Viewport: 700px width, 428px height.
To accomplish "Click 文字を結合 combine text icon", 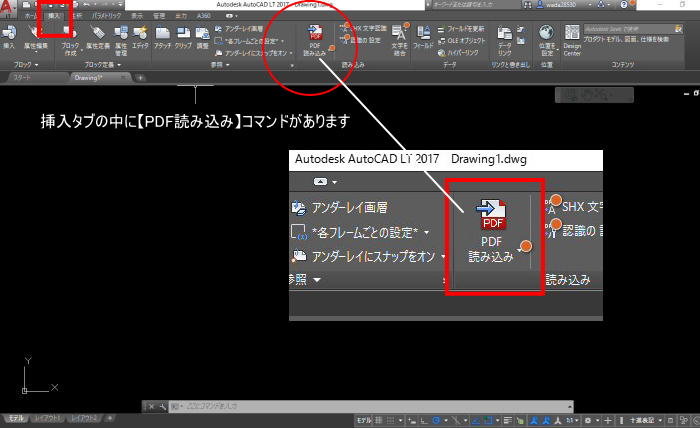I will (400, 40).
